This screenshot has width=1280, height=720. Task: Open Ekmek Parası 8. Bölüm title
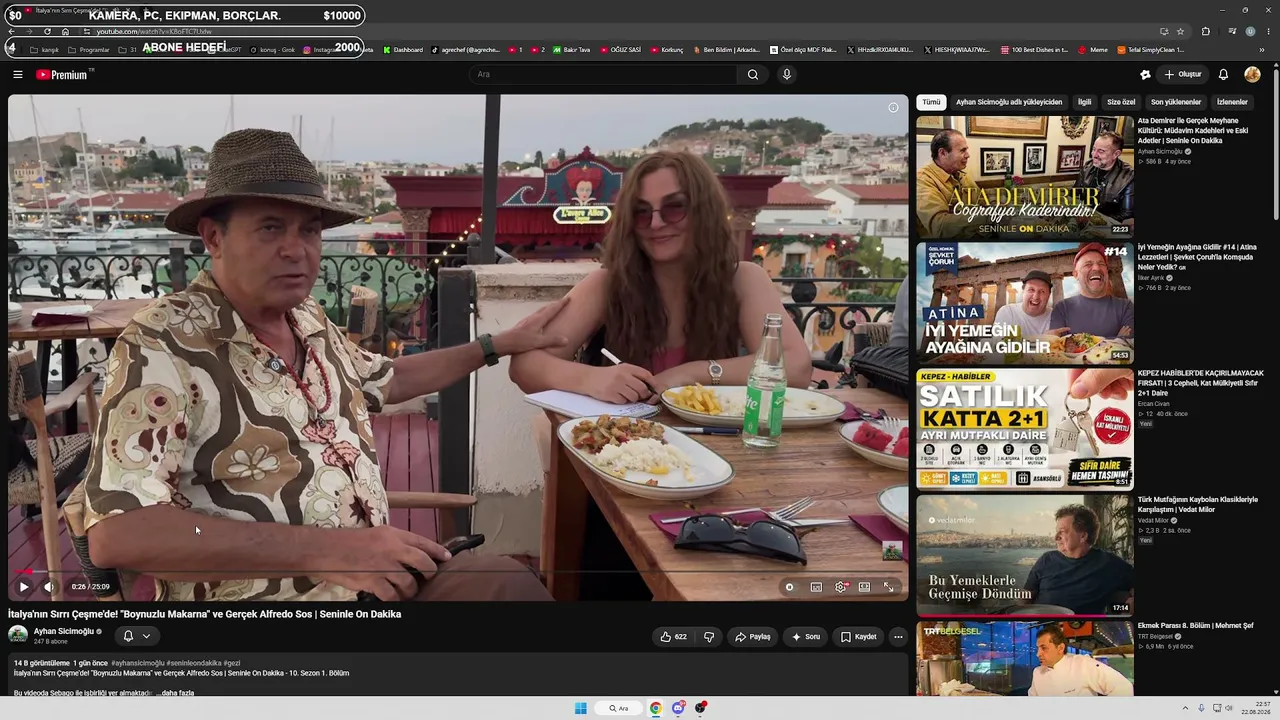pos(1195,626)
